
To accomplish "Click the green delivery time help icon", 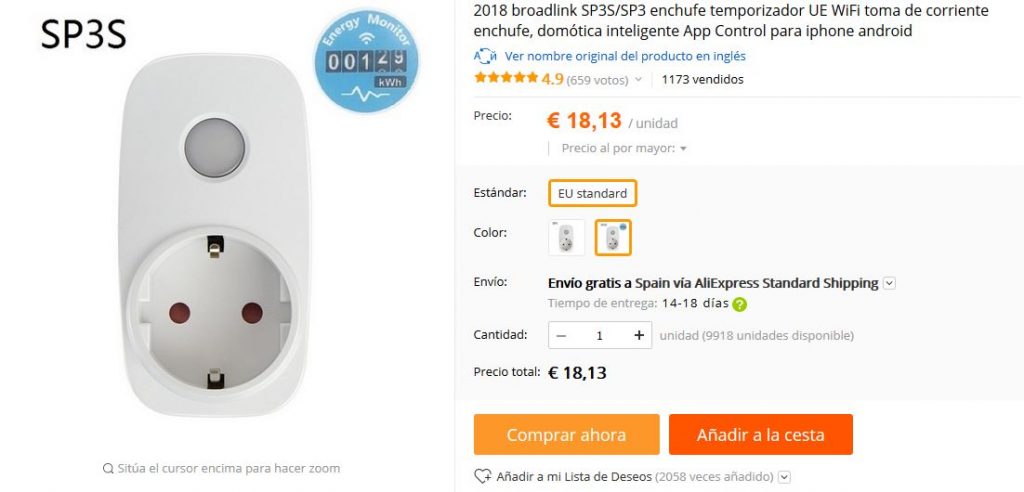I will pos(739,304).
